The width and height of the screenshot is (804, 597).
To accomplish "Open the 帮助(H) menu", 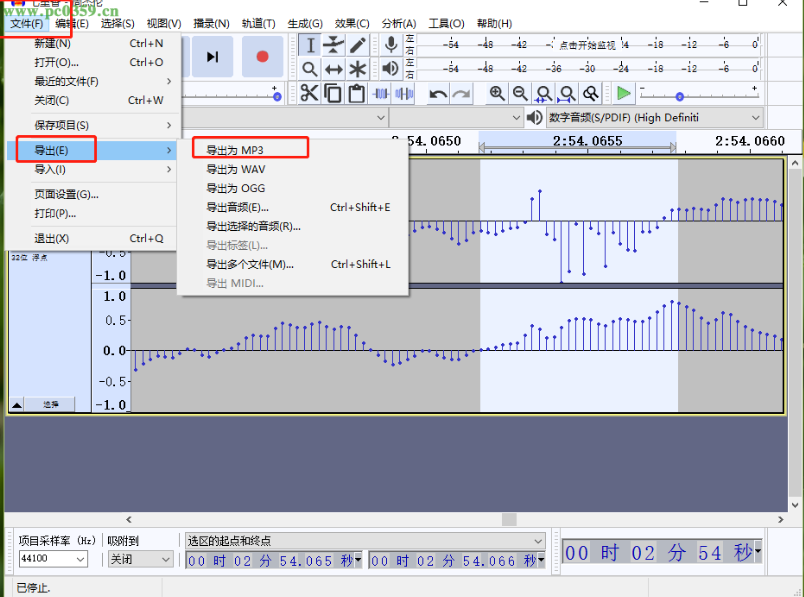I will click(494, 24).
